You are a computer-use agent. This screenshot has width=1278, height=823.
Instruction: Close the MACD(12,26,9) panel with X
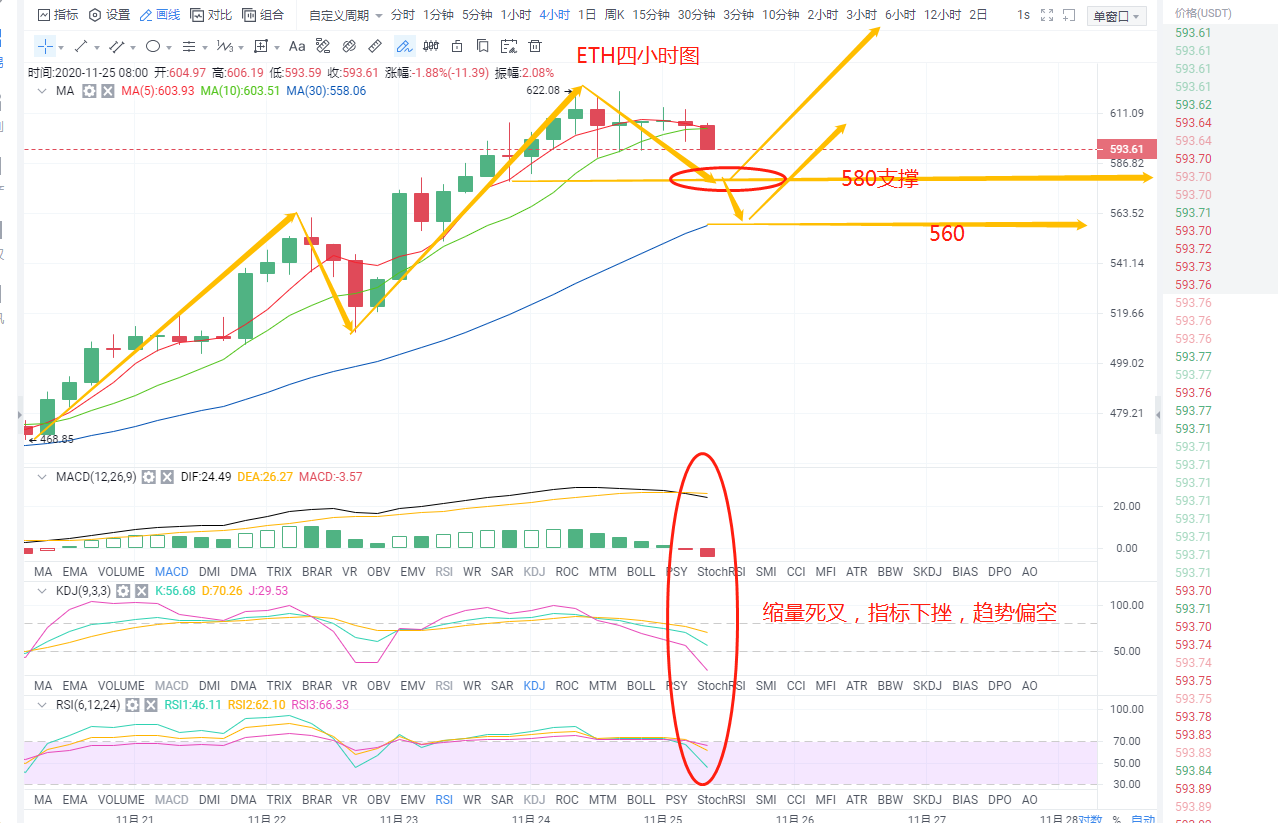pyautogui.click(x=167, y=477)
